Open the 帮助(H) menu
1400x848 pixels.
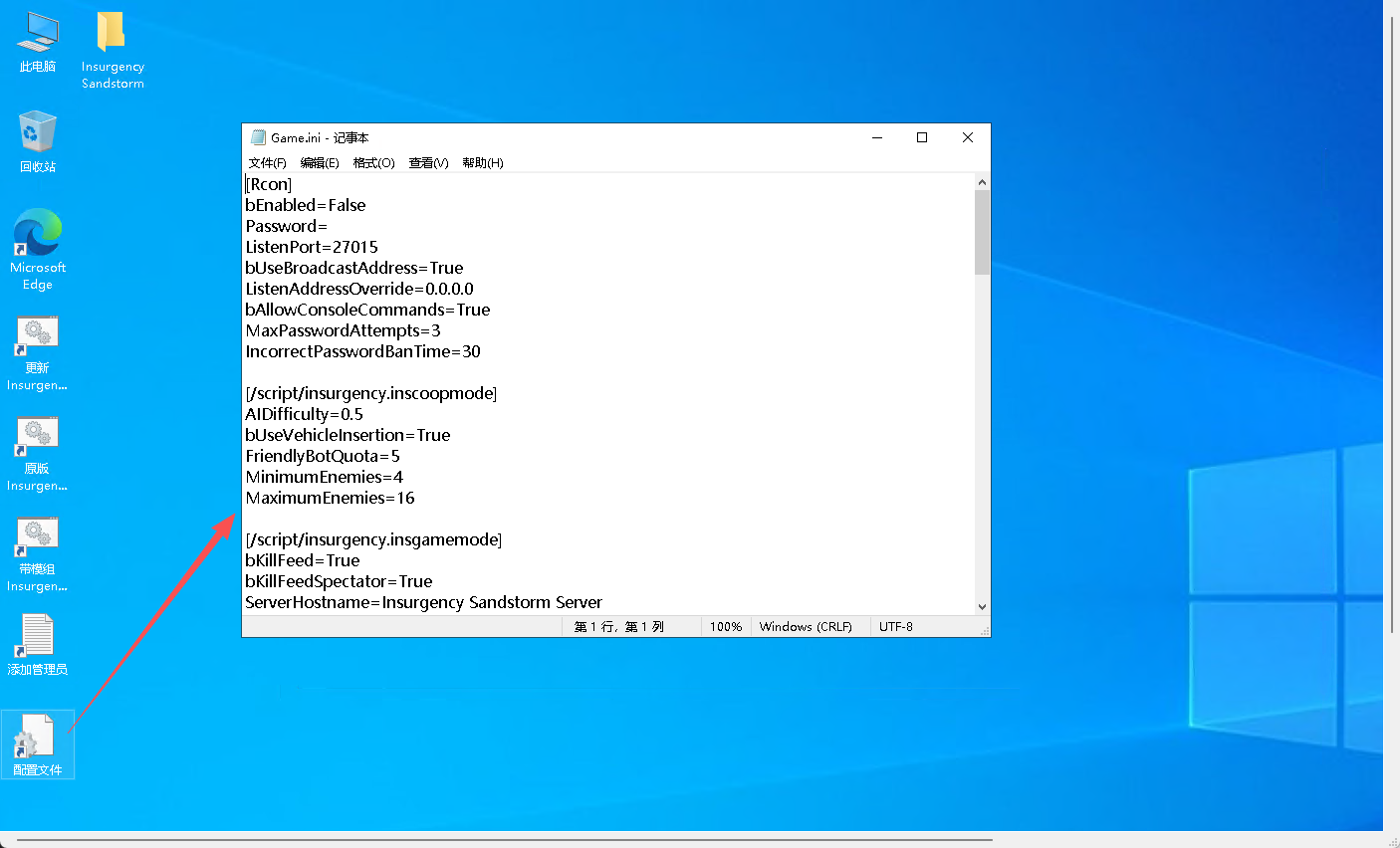coord(482,163)
